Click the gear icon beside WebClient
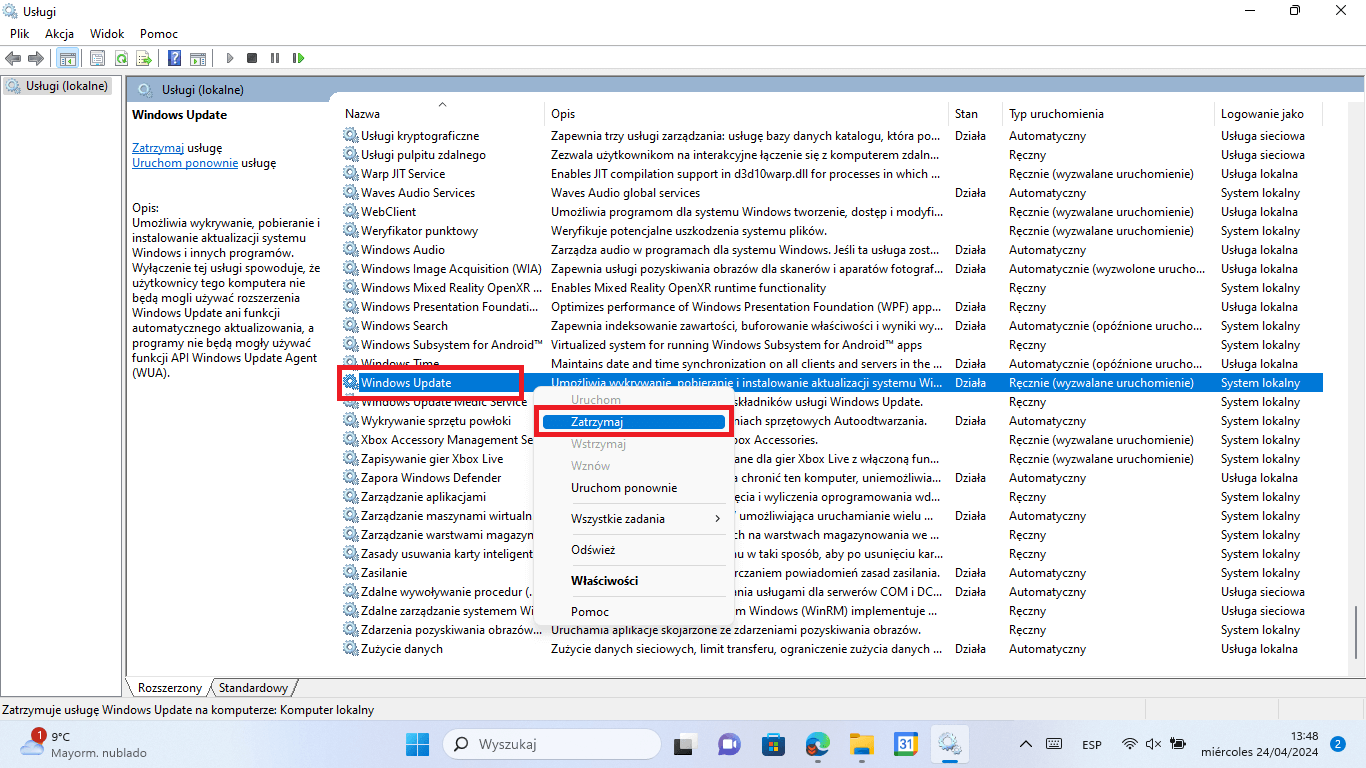Viewport: 1366px width, 768px height. click(350, 212)
